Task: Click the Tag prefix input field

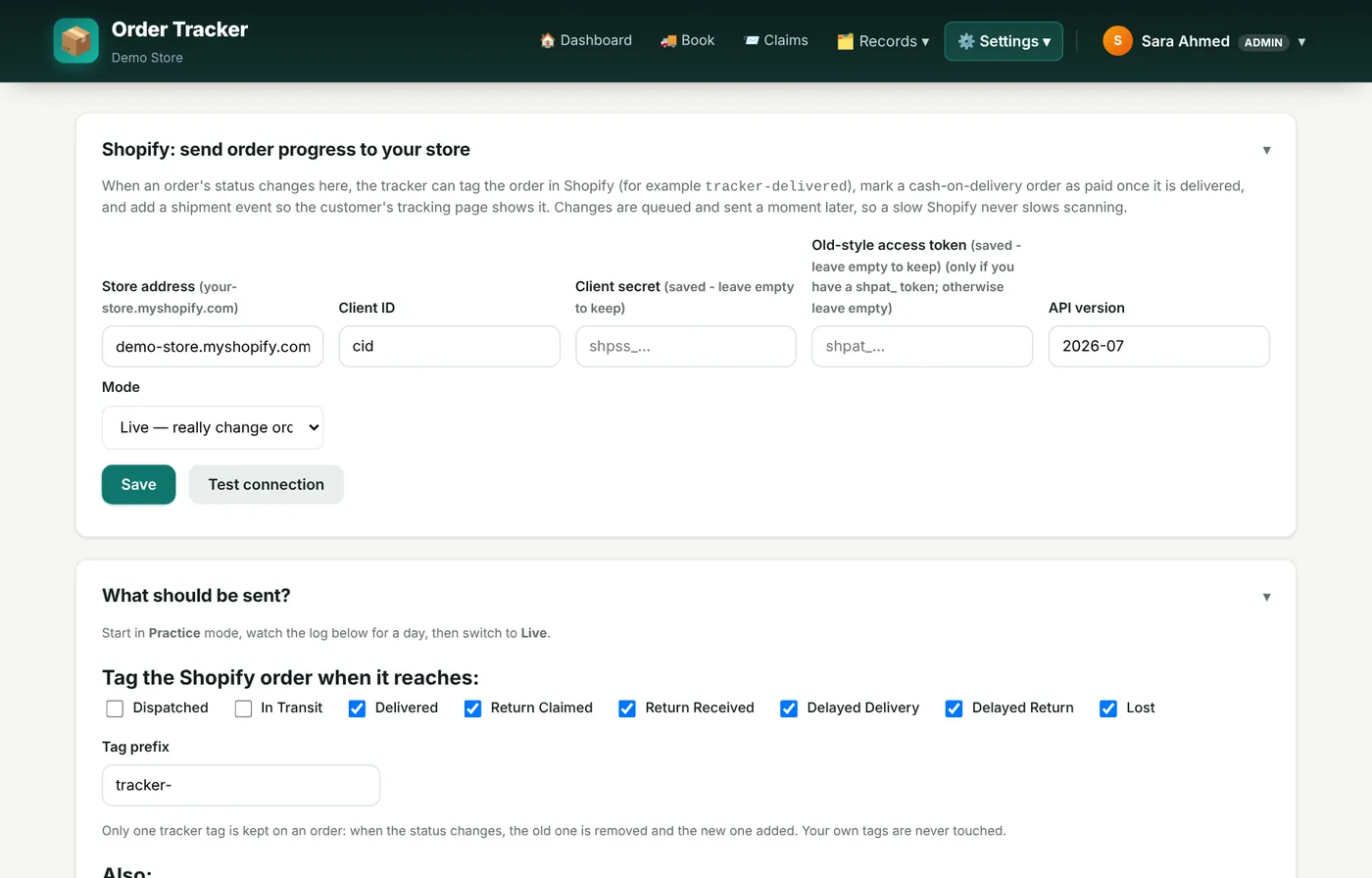Action: point(241,785)
